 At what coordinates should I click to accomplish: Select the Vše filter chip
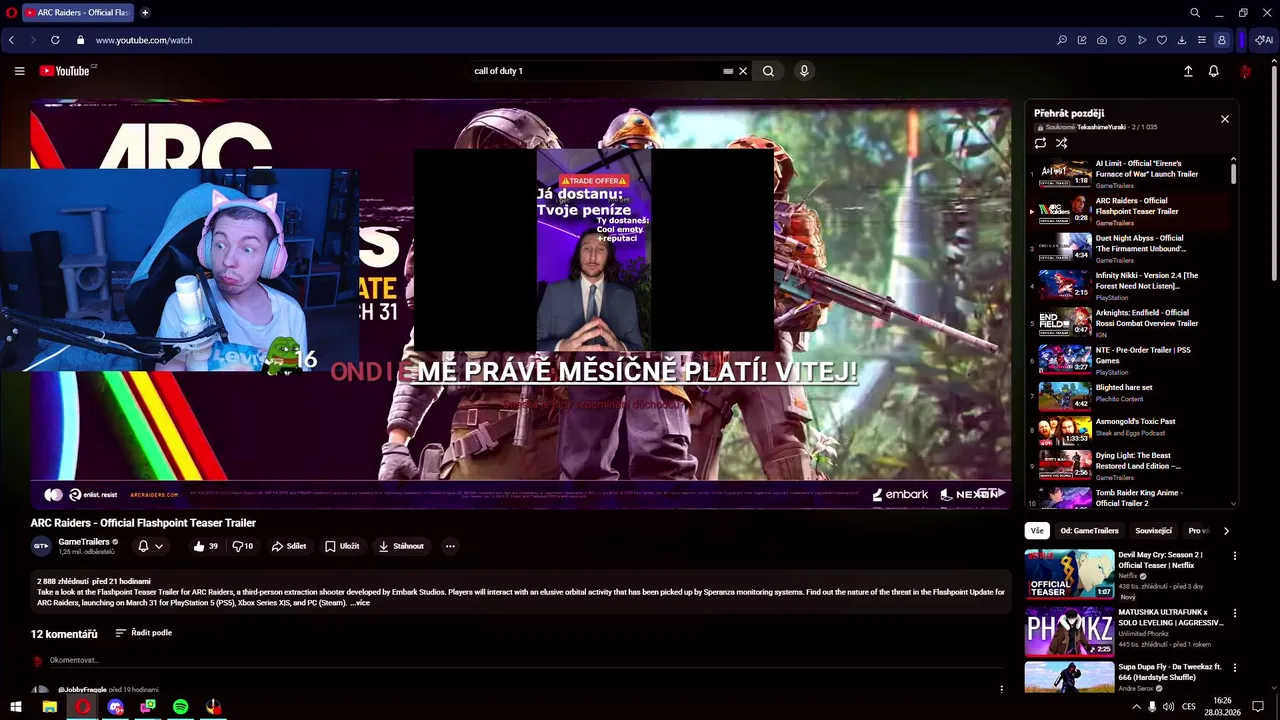[x=1037, y=531]
